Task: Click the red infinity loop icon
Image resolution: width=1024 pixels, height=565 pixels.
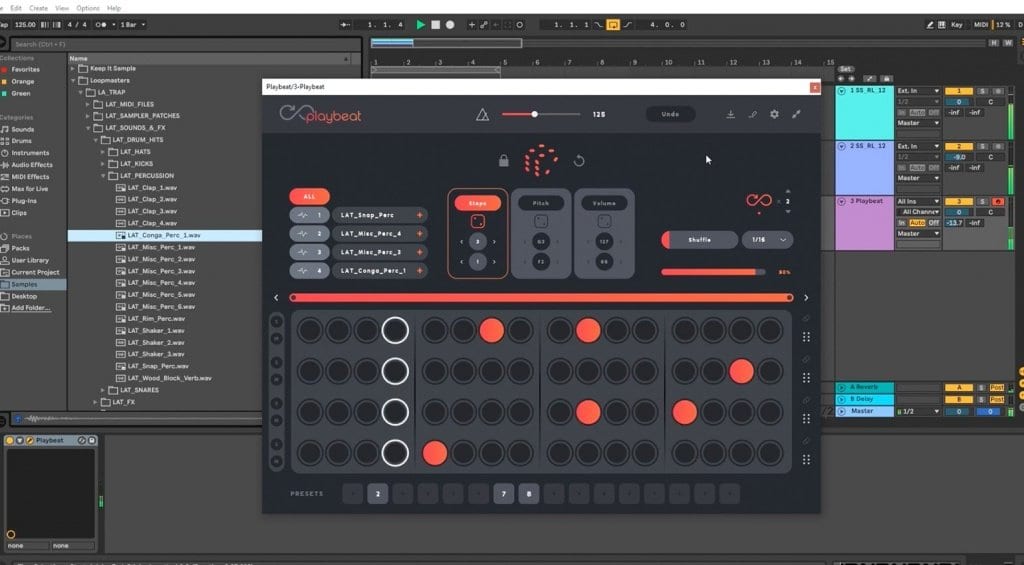Action: 758,201
